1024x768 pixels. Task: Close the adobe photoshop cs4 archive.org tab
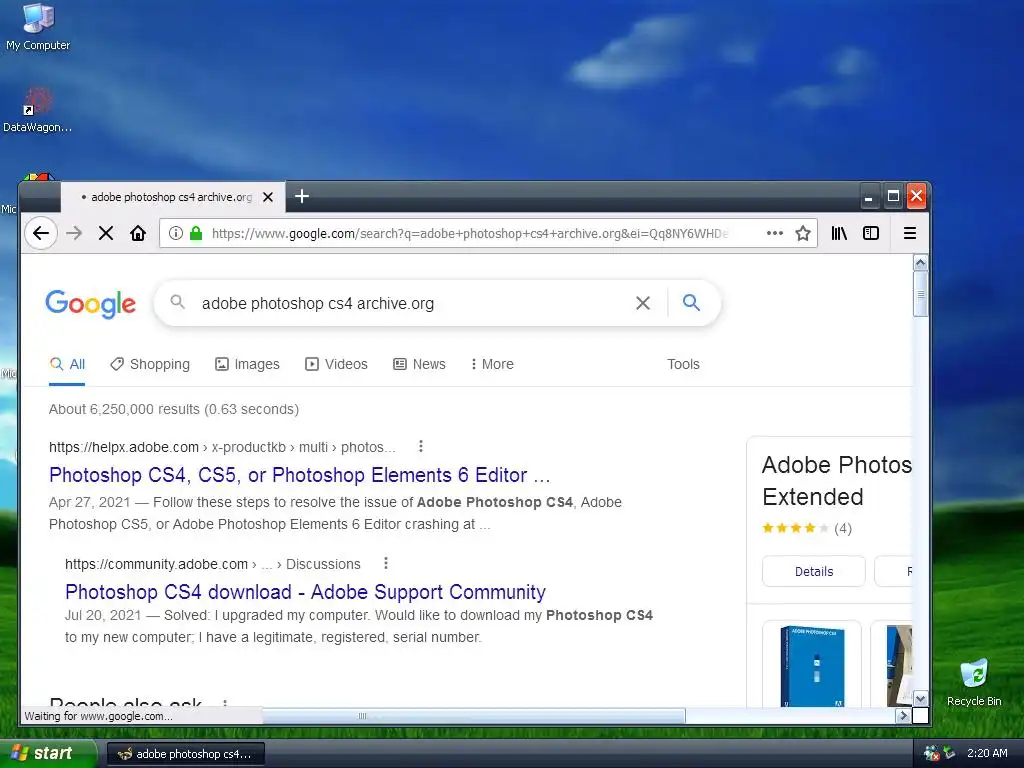point(268,197)
